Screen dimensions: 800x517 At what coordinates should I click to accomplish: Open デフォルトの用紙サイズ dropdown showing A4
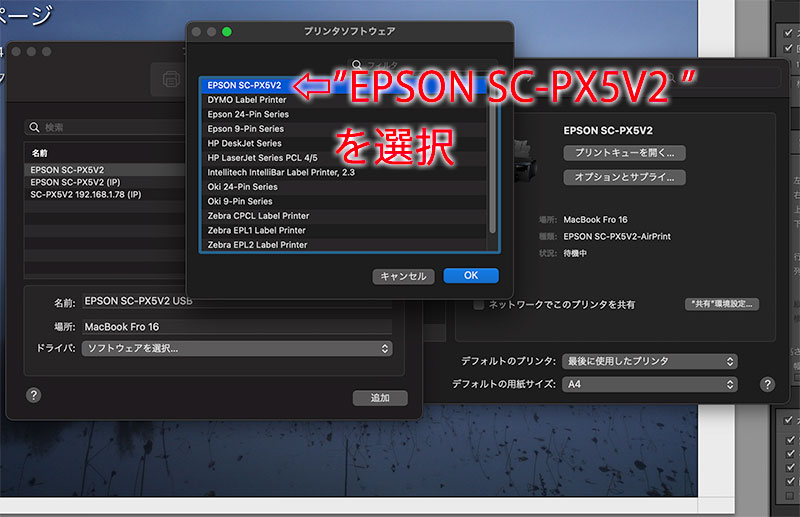tap(649, 384)
